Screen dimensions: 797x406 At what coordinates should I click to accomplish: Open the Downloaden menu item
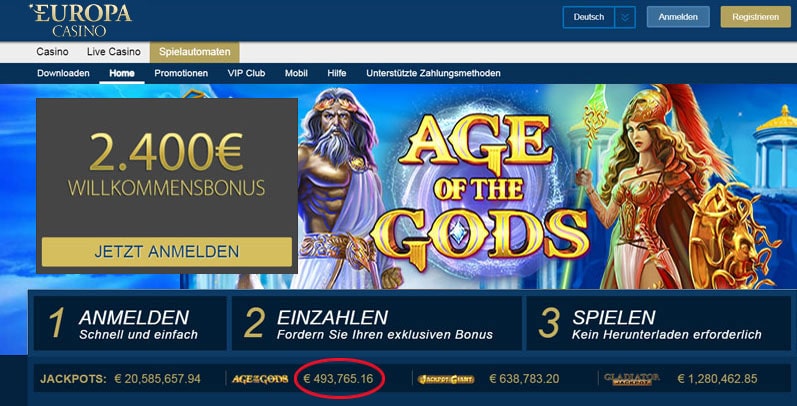(64, 73)
